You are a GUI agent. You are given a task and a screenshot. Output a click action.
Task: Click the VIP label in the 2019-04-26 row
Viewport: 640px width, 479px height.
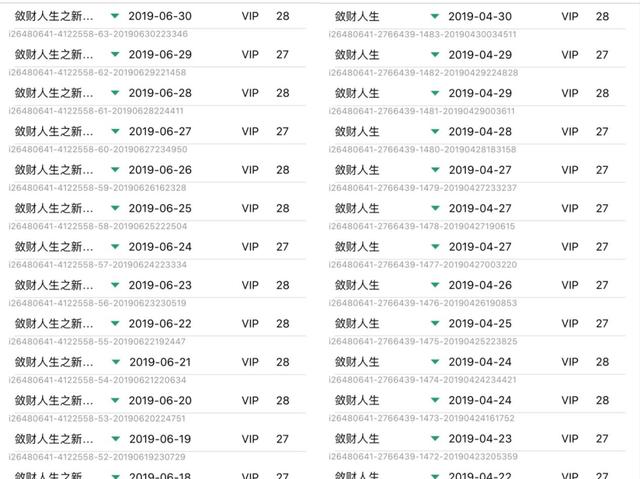tap(570, 286)
